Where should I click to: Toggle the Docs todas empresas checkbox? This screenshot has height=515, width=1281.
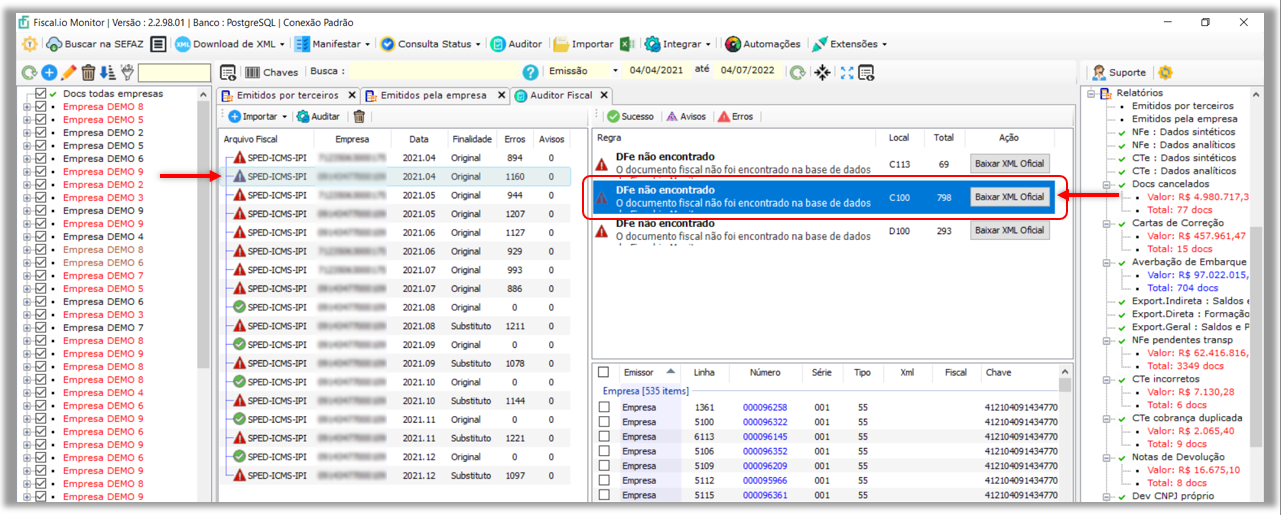pyautogui.click(x=41, y=94)
